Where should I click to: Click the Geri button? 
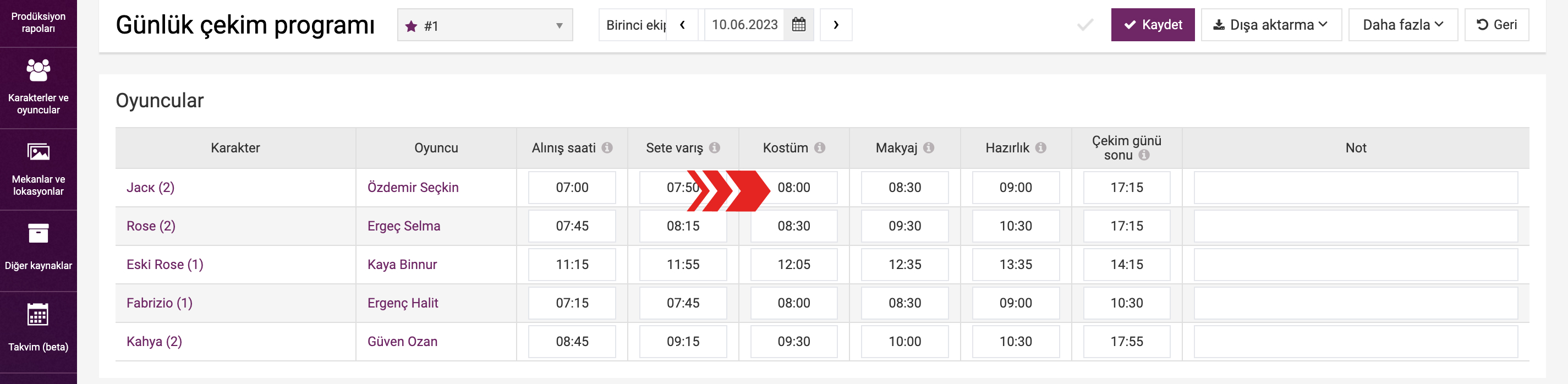pos(1496,25)
